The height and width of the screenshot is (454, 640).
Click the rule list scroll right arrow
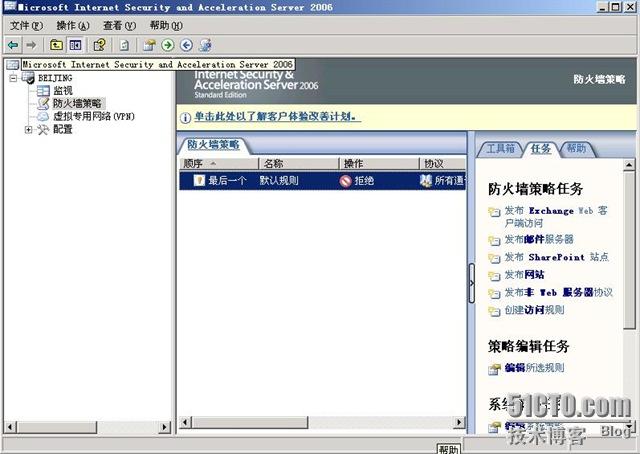coord(460,423)
